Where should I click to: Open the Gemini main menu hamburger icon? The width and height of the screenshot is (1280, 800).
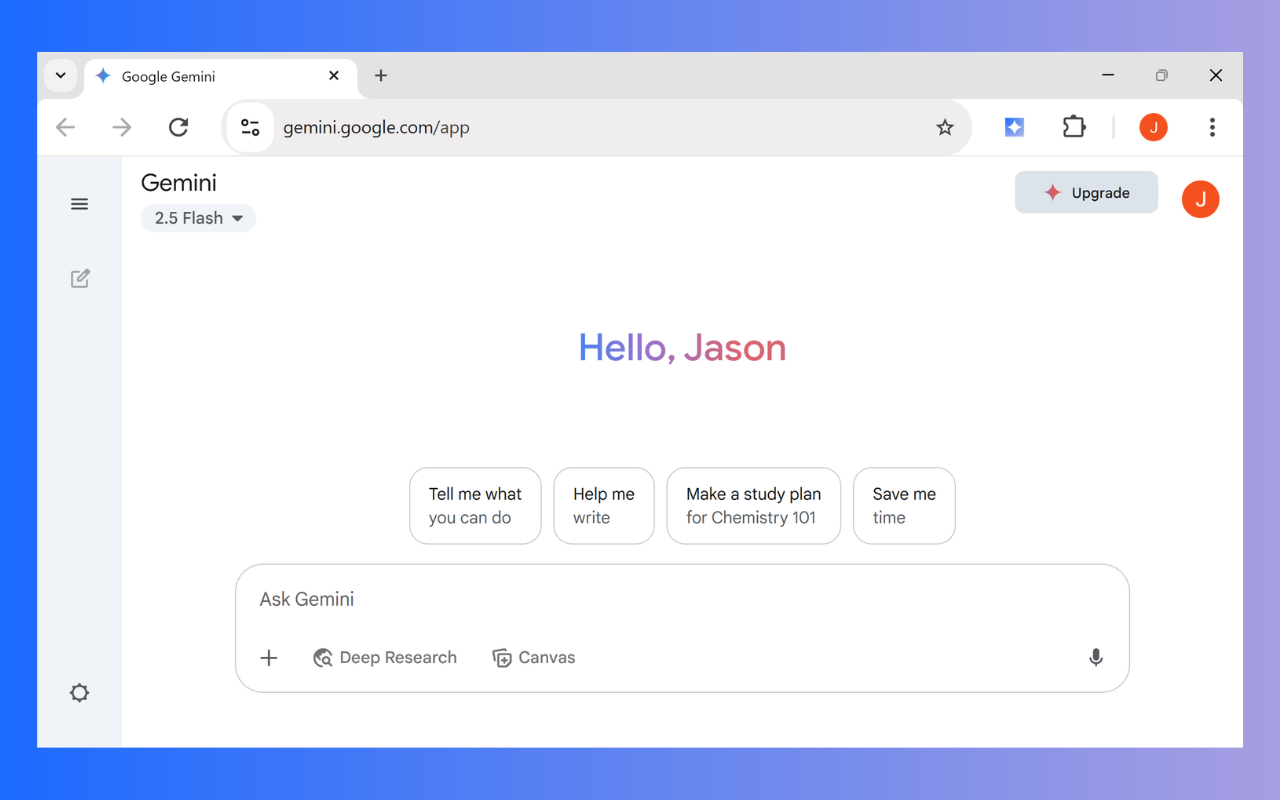(79, 204)
